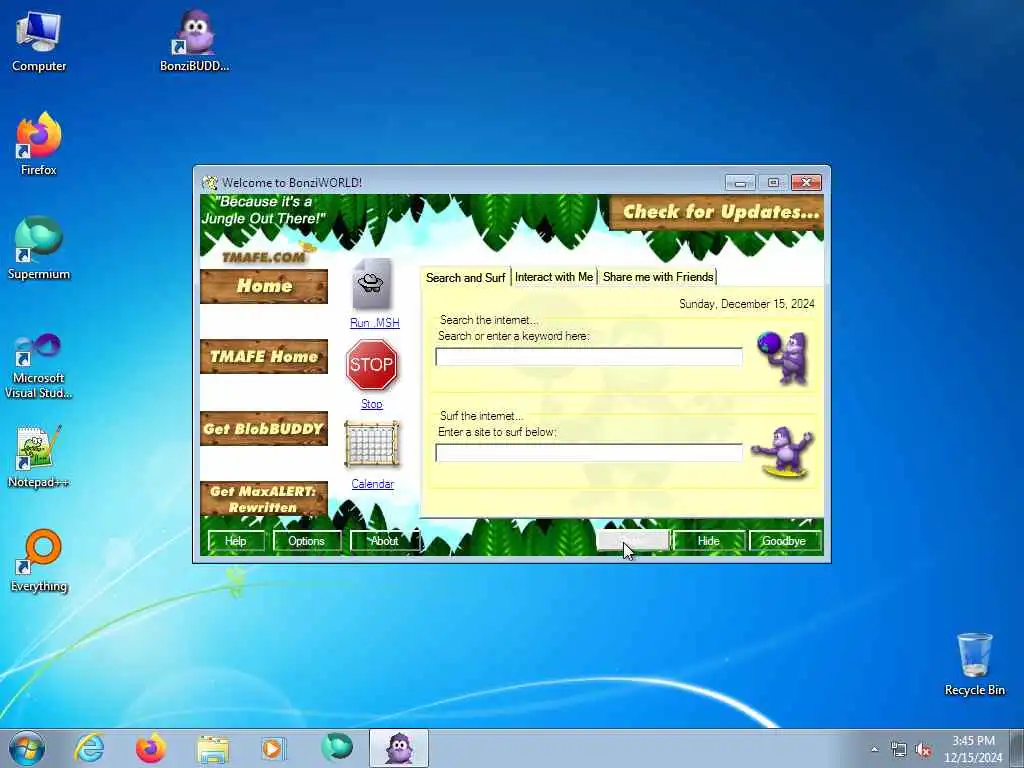Minimize the BonziWORLD window
Image resolution: width=1024 pixels, height=768 pixels.
tap(740, 183)
